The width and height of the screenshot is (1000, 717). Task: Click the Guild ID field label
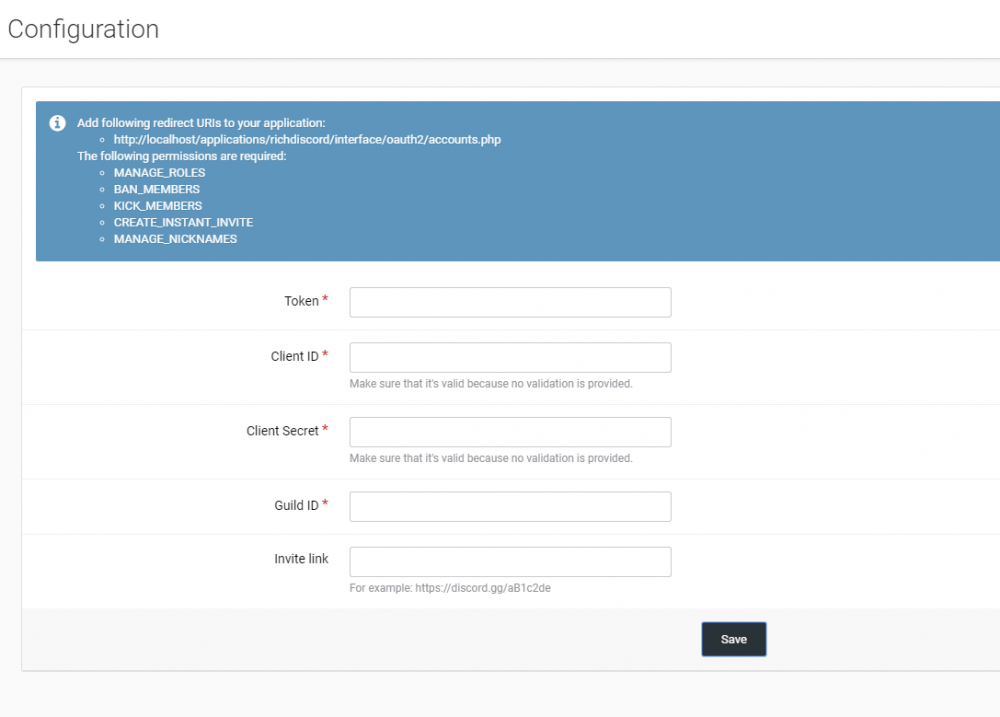(x=296, y=506)
